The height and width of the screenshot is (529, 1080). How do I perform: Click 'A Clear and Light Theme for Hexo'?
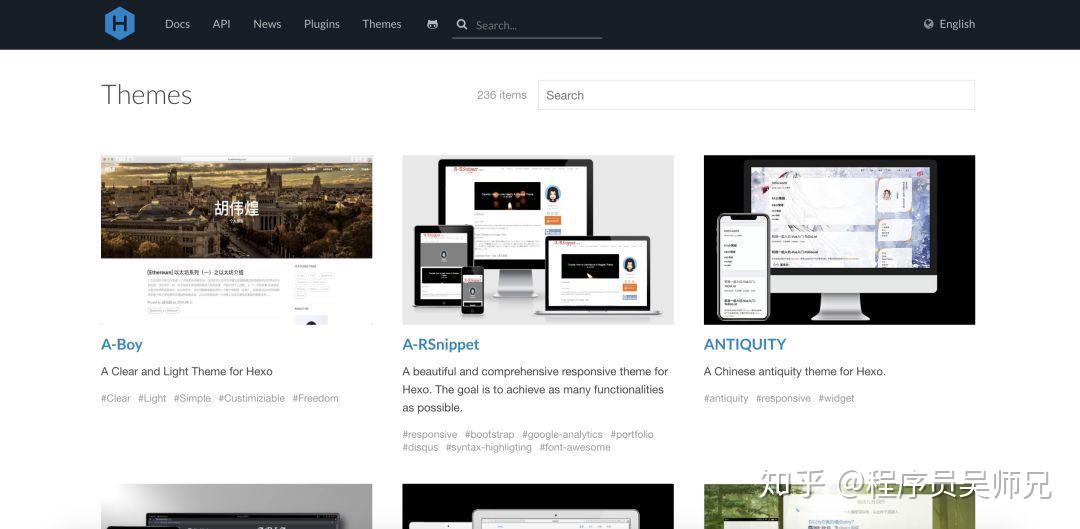coord(187,371)
